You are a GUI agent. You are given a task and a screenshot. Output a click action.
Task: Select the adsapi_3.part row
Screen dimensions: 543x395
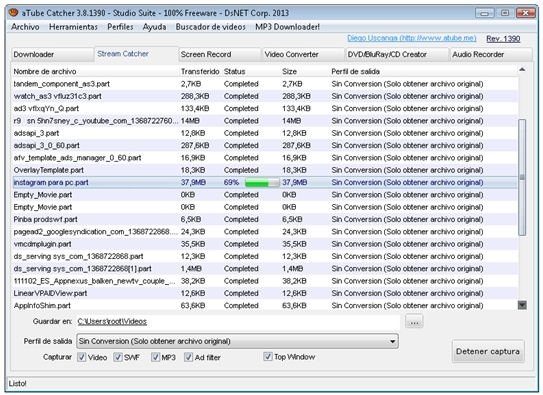click(265, 133)
